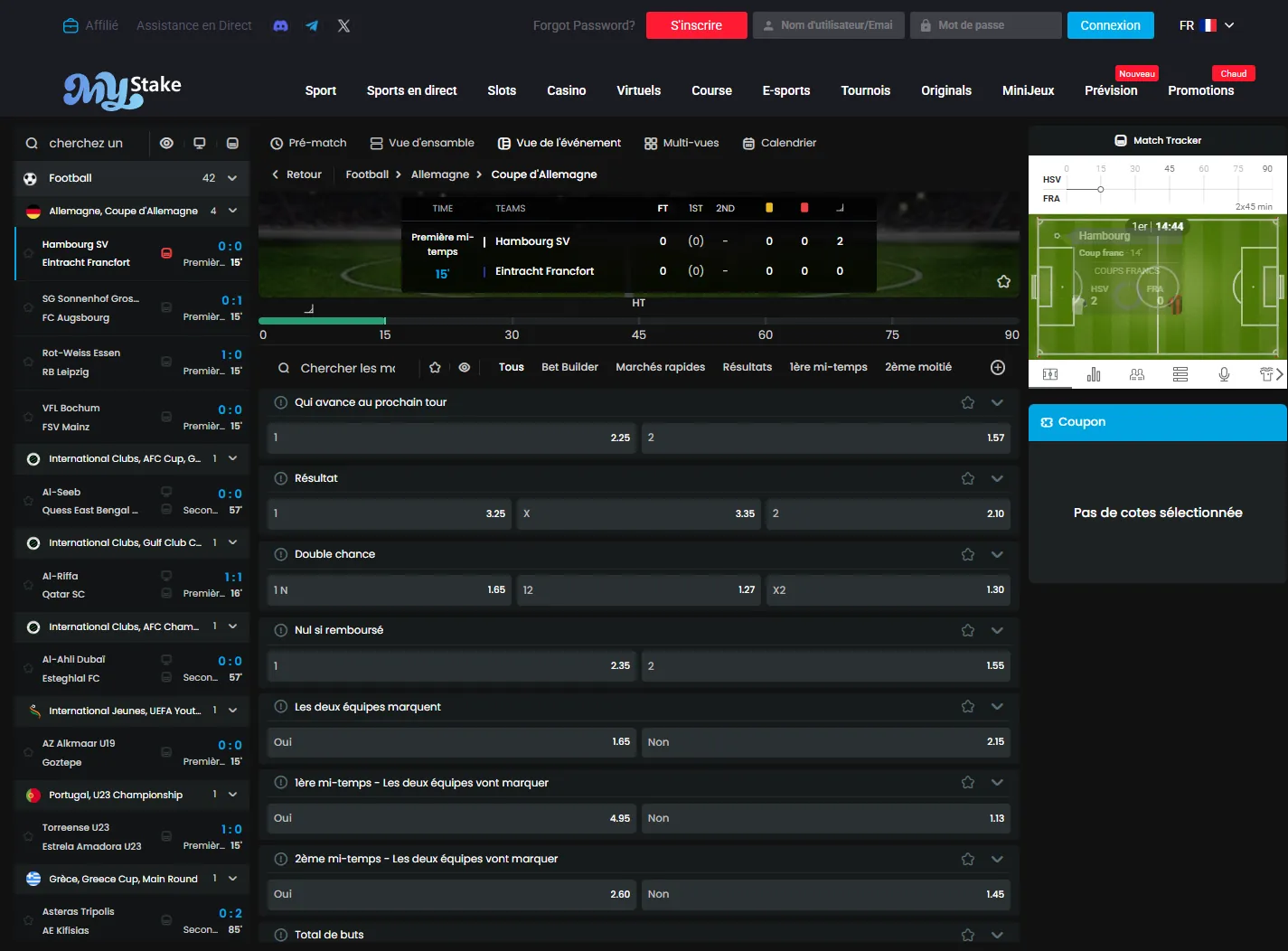
Task: Click the S'inscrire button
Action: tap(697, 25)
